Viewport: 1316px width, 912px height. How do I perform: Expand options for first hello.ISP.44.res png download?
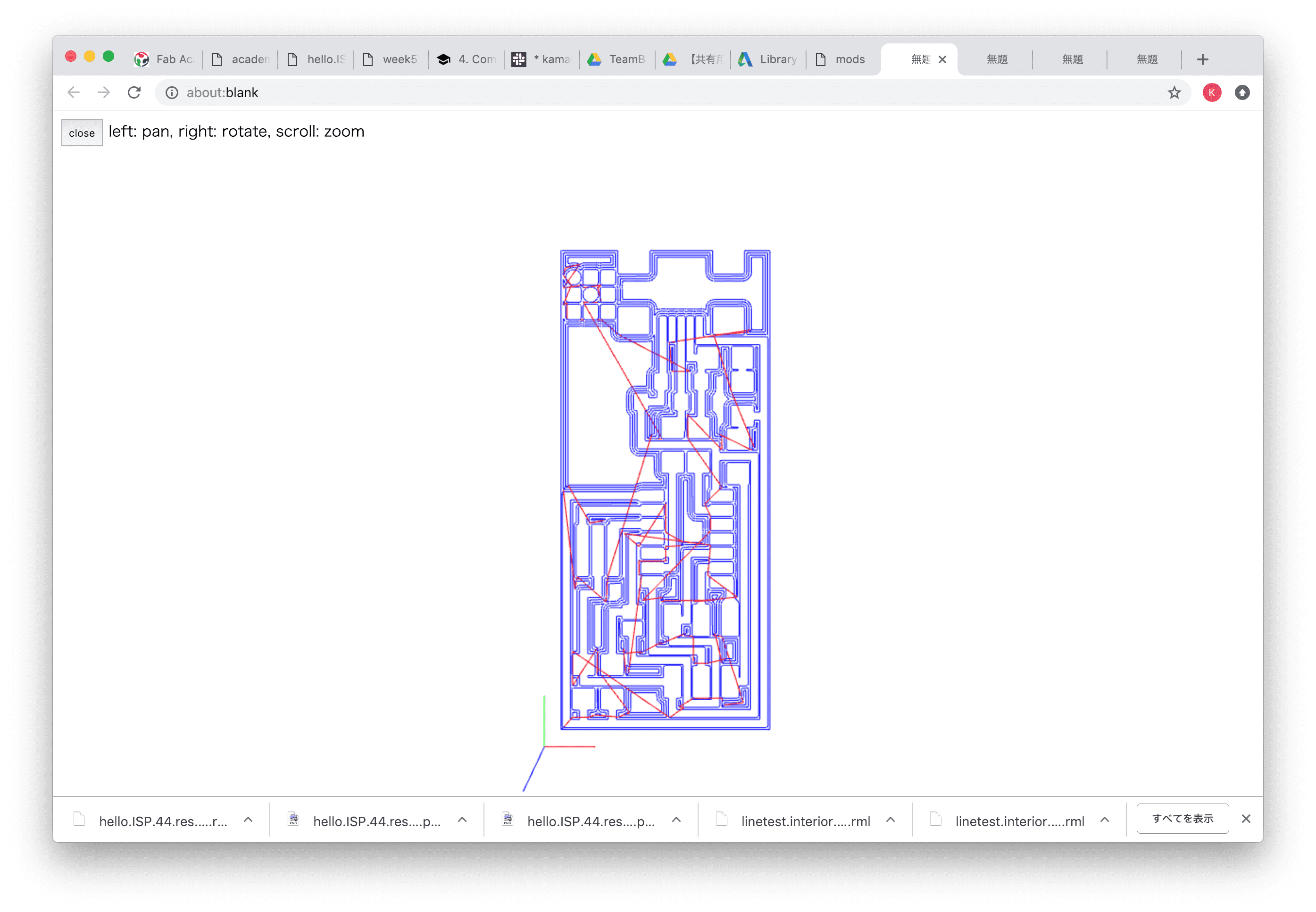click(x=462, y=820)
